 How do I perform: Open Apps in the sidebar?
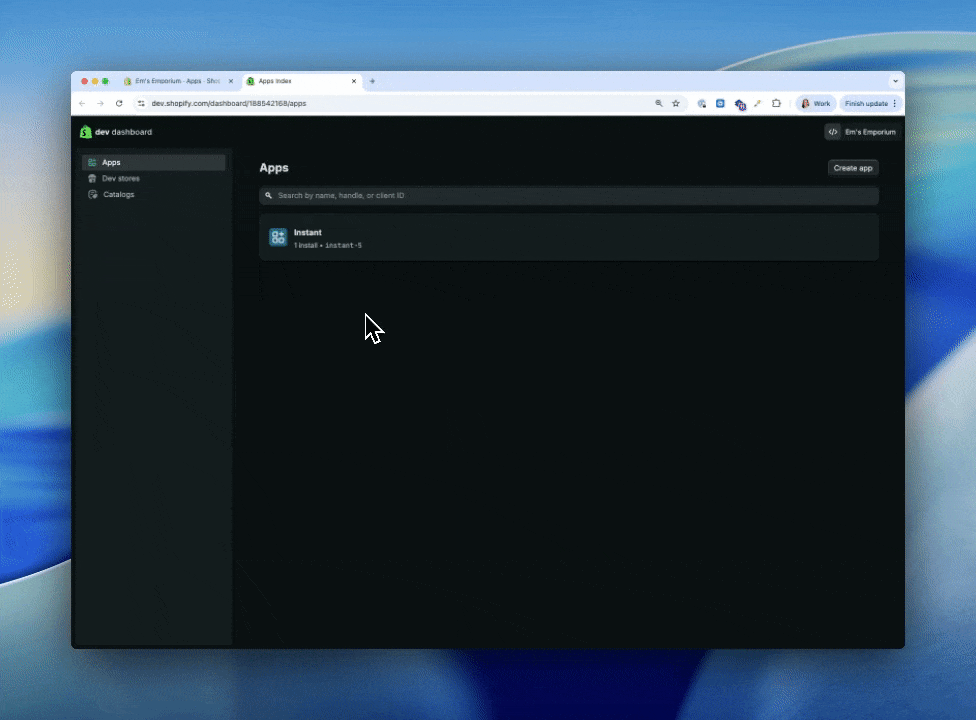click(111, 162)
